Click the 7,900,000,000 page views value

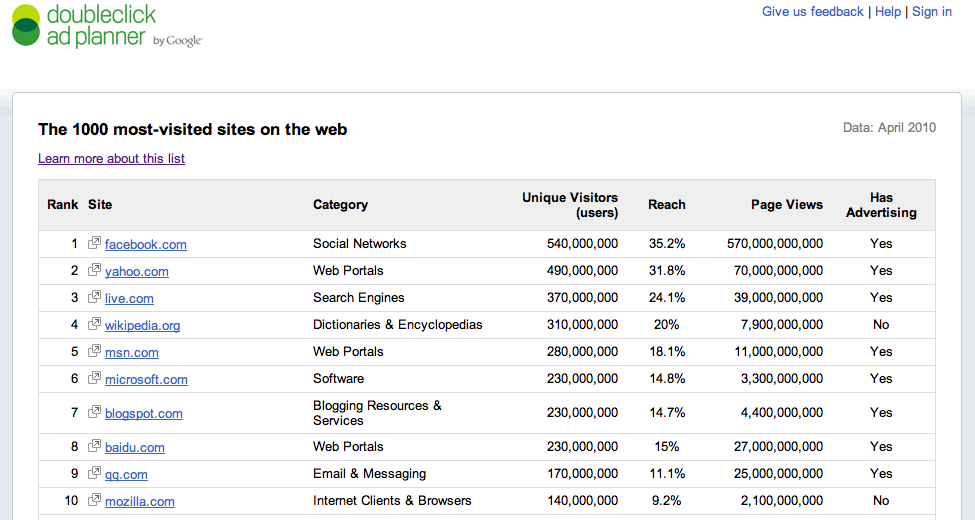(x=782, y=325)
